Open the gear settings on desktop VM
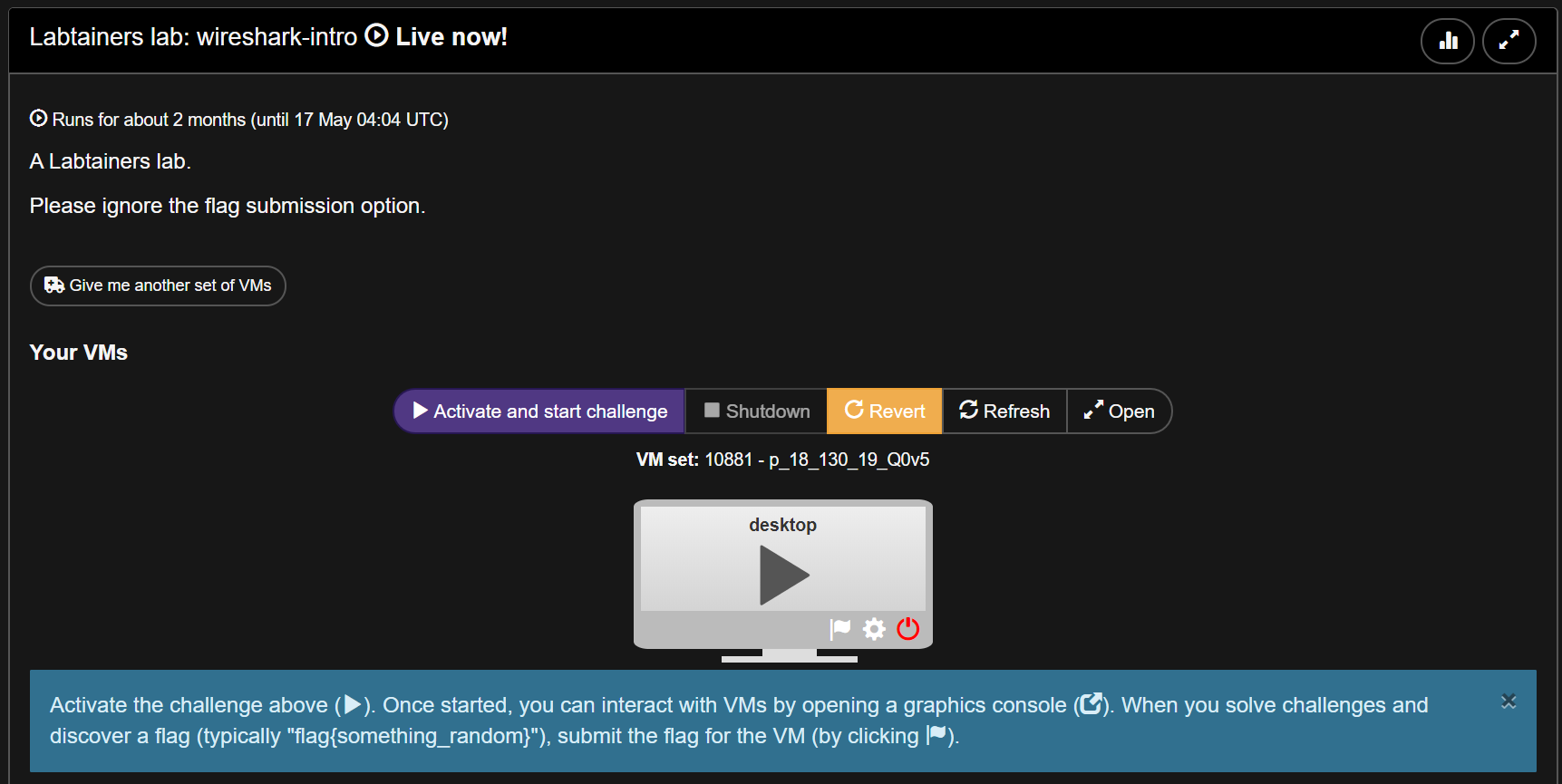The height and width of the screenshot is (784, 1562). click(x=874, y=628)
